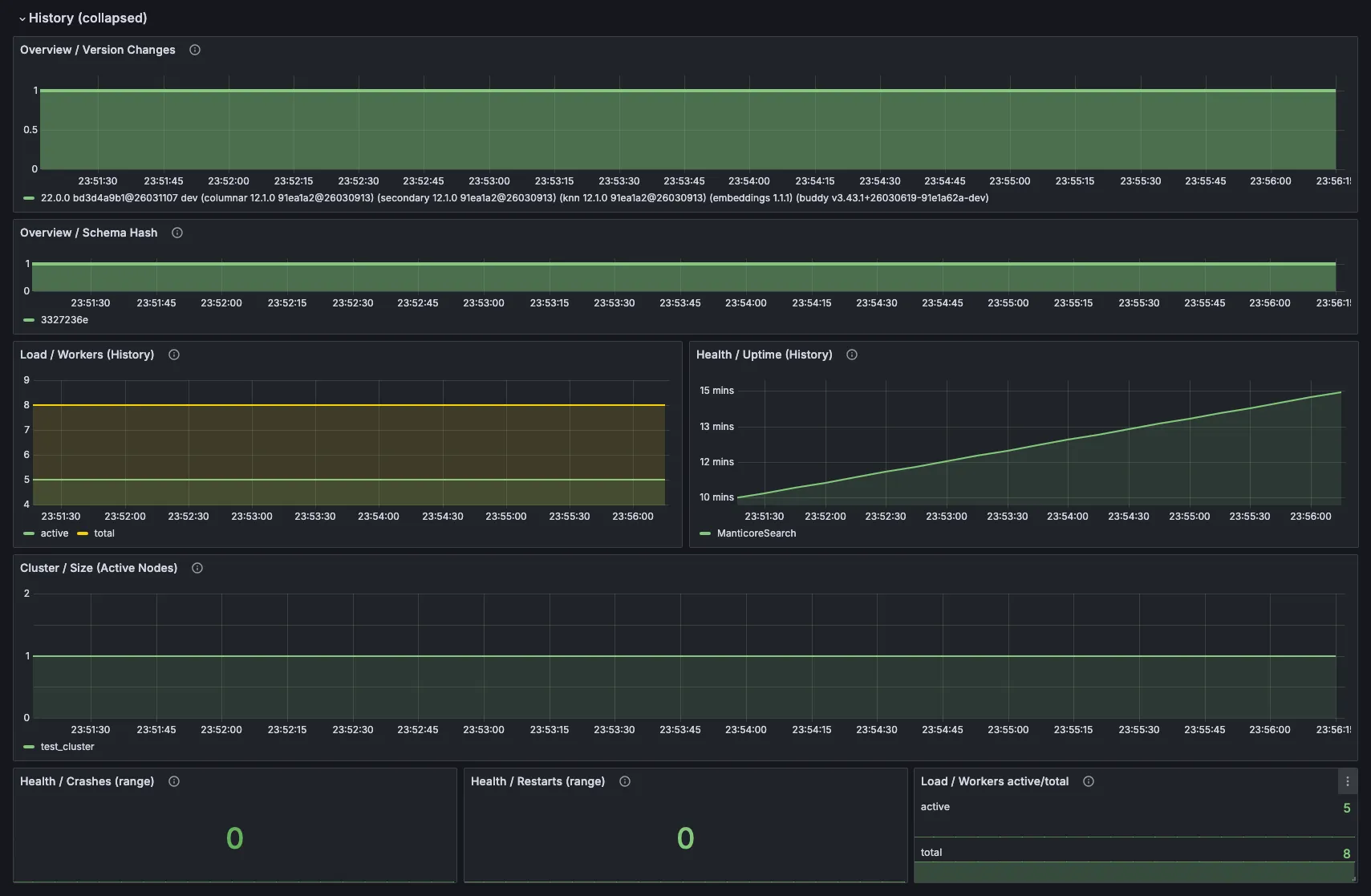Toggle ManticoreSearch series in Uptime legend
Image resolution: width=1371 pixels, height=896 pixels.
point(756,533)
